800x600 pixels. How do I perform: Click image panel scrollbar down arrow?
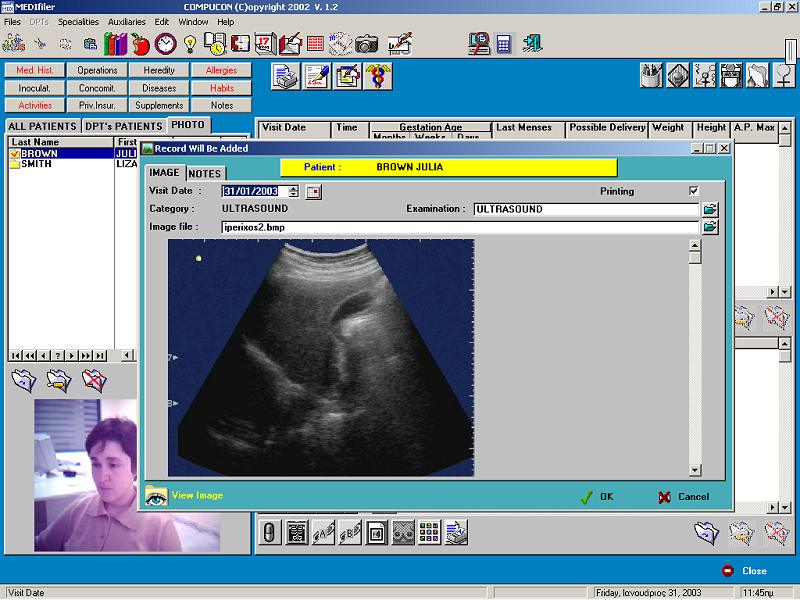(x=694, y=470)
